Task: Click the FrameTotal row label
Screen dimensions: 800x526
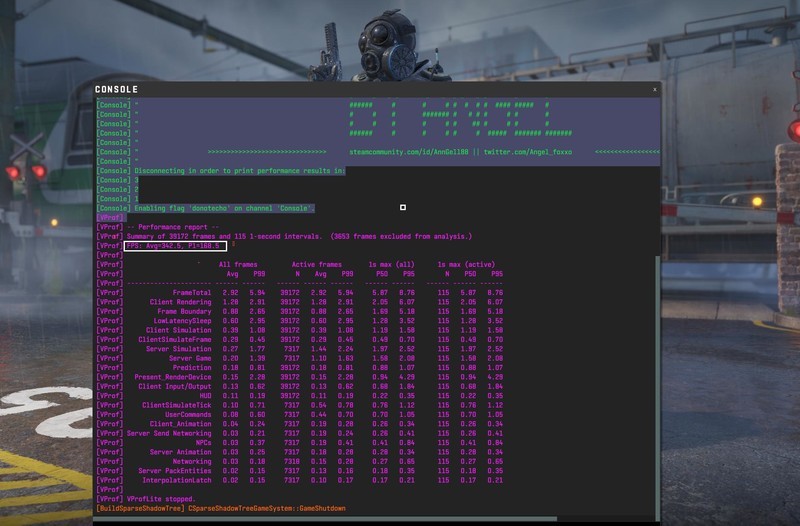Action: point(192,293)
